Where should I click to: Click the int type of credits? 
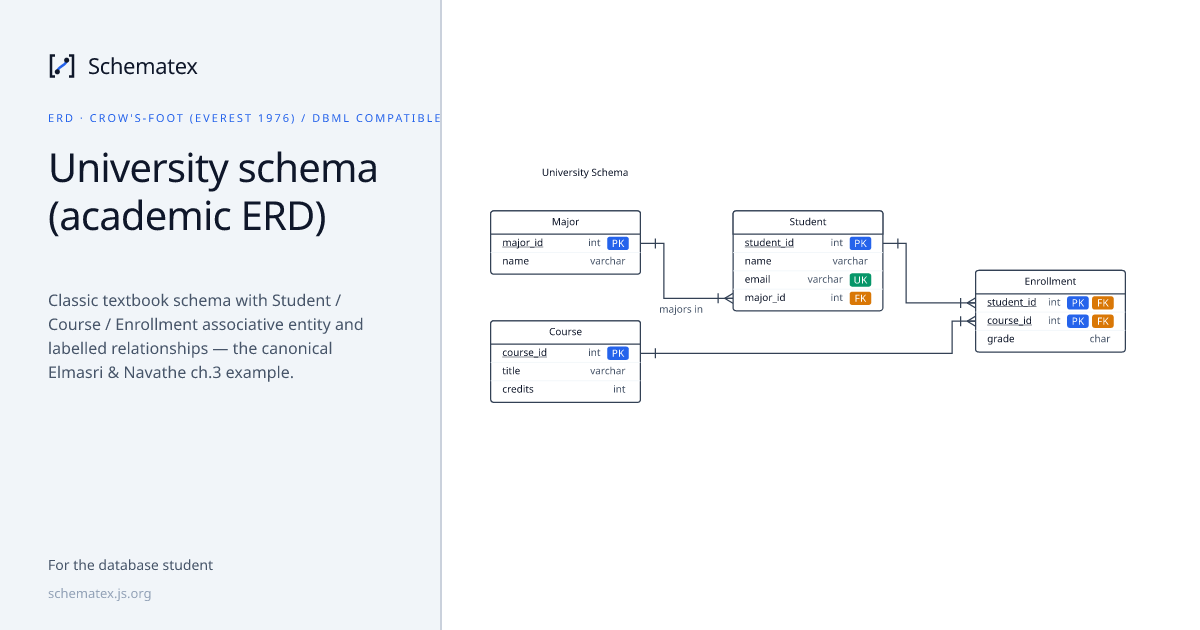pyautogui.click(x=619, y=389)
